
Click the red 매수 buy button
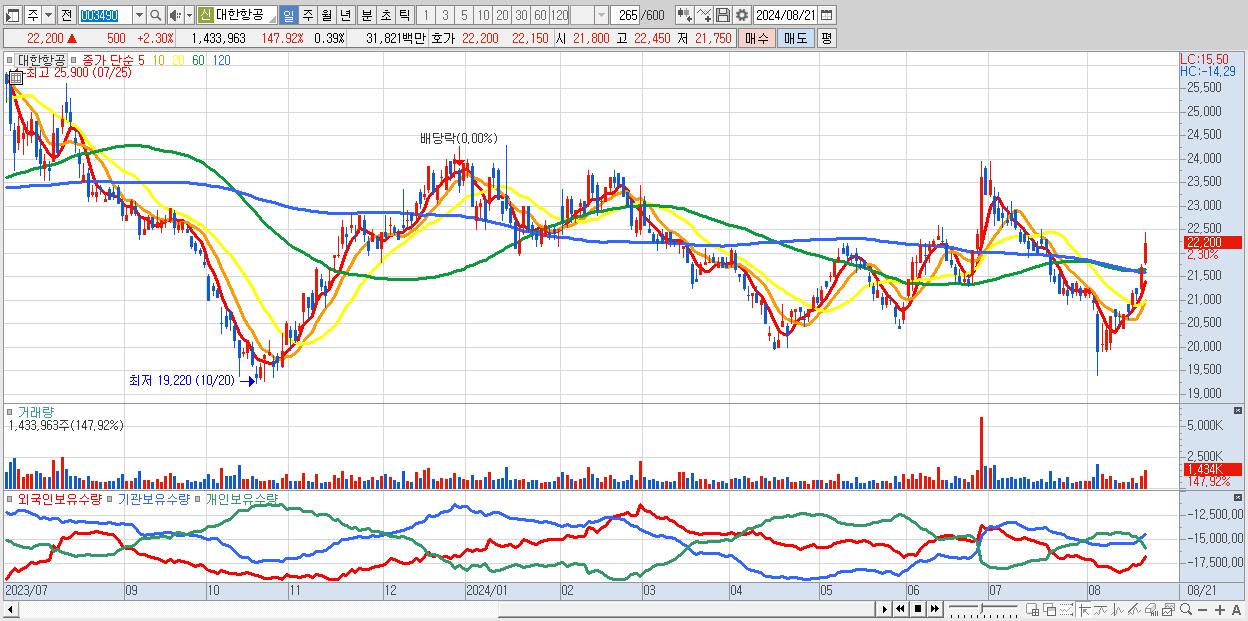(x=756, y=38)
